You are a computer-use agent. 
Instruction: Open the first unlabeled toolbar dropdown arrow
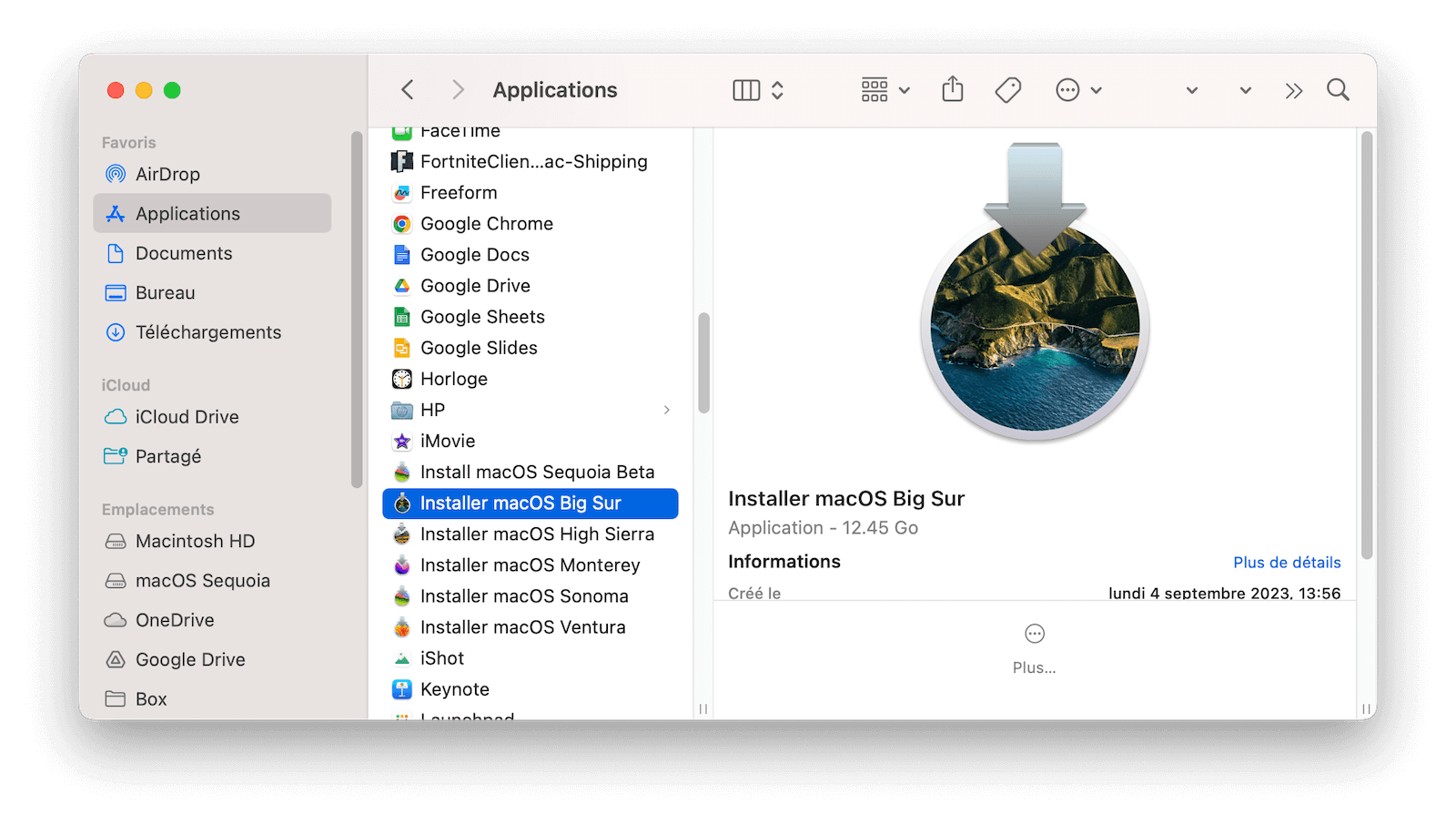point(1192,90)
